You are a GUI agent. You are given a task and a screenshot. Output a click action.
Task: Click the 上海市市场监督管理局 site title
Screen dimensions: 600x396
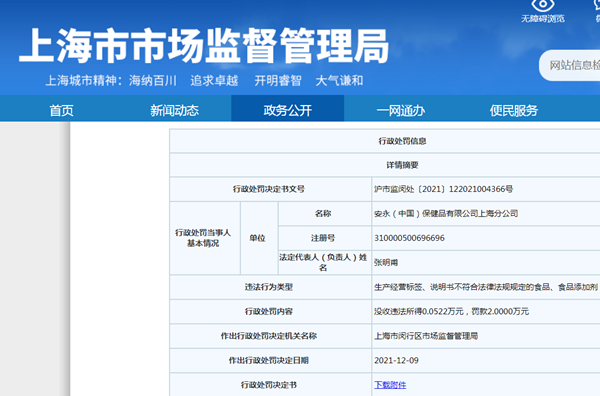204,46
